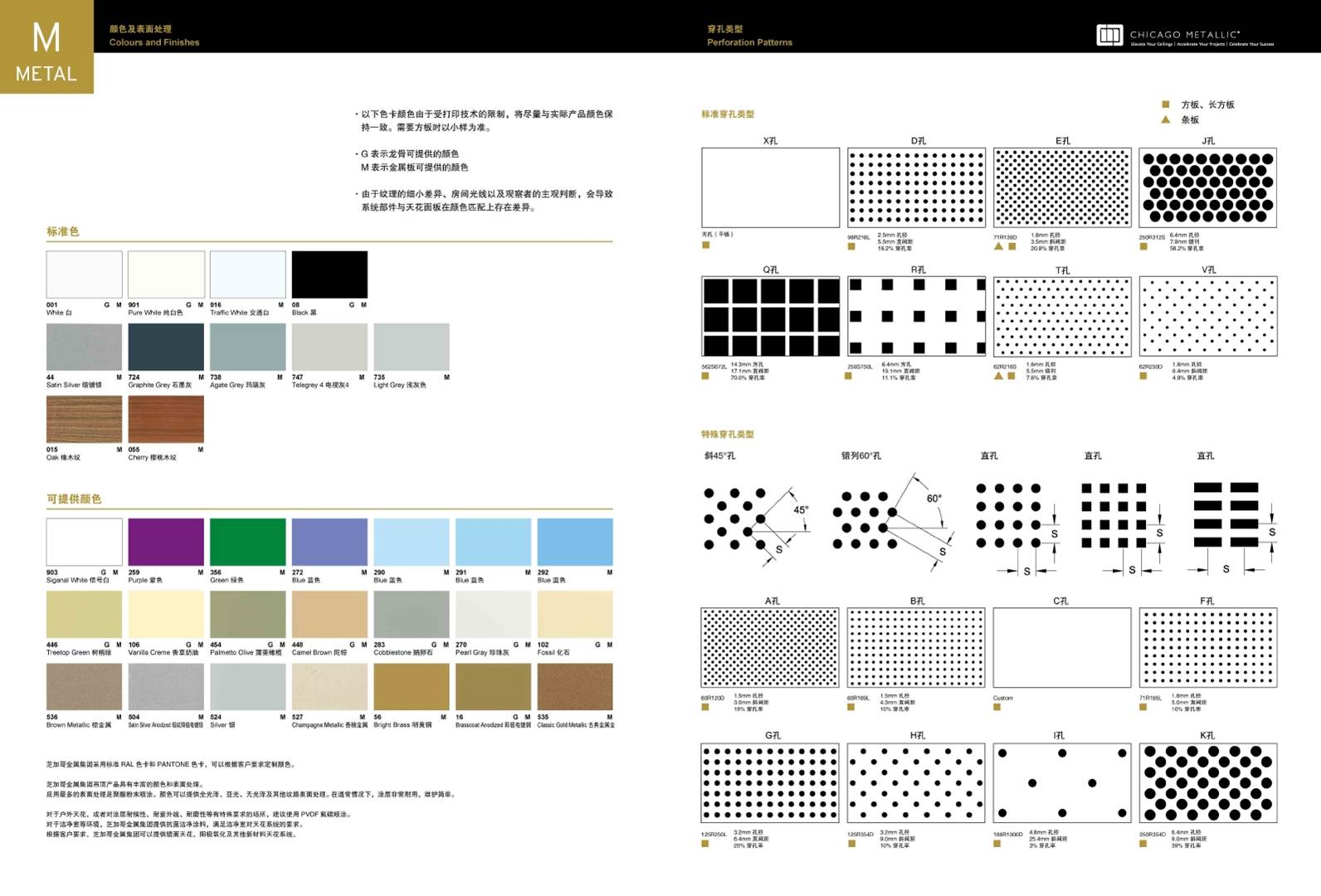Open the Q孔 square-hole pattern sample
This screenshot has height=896, width=1321.
pyautogui.click(x=771, y=316)
